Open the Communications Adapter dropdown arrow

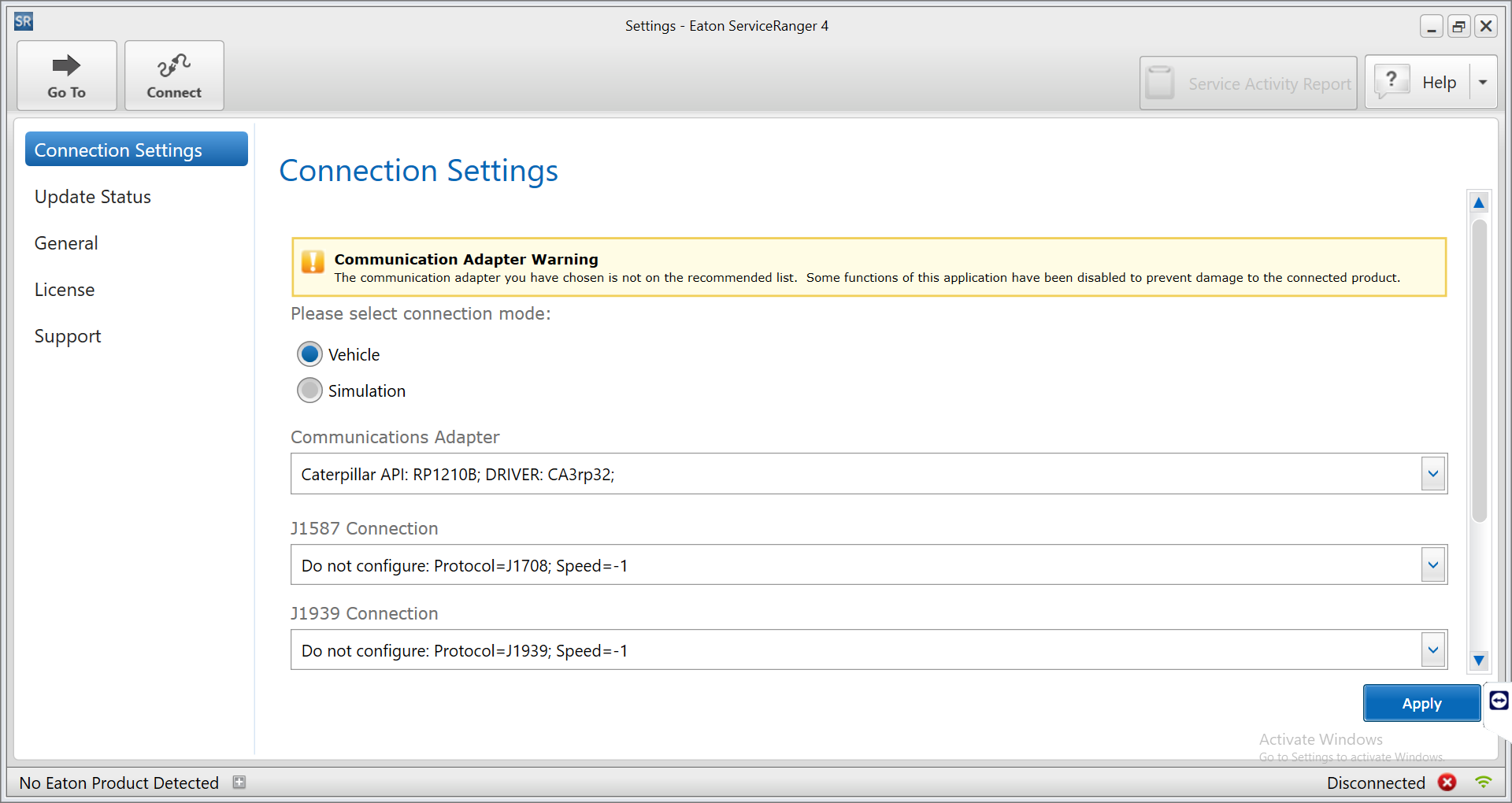[x=1433, y=473]
